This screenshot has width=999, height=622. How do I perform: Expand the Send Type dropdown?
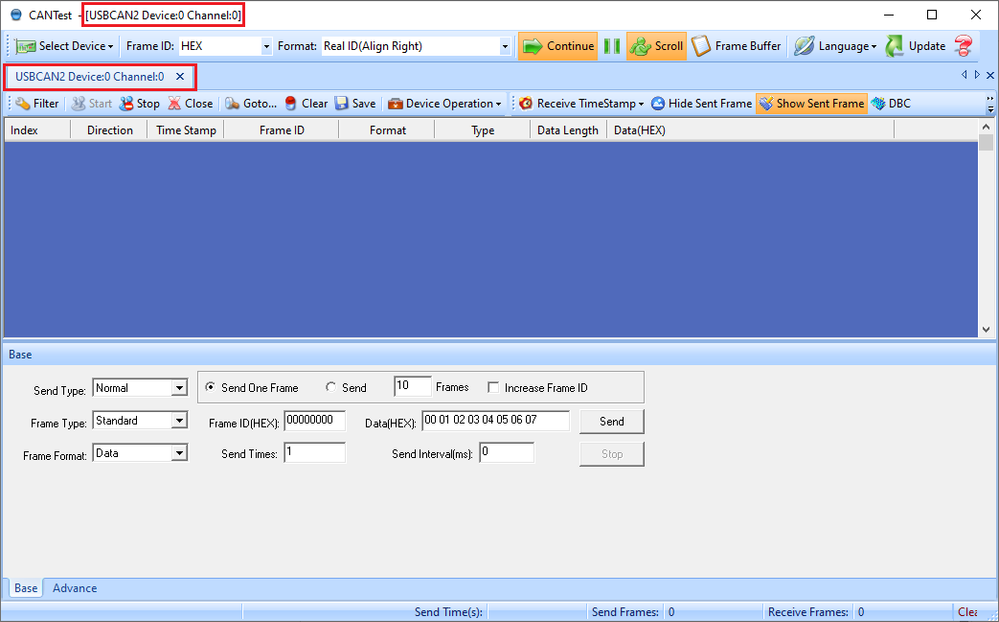180,387
